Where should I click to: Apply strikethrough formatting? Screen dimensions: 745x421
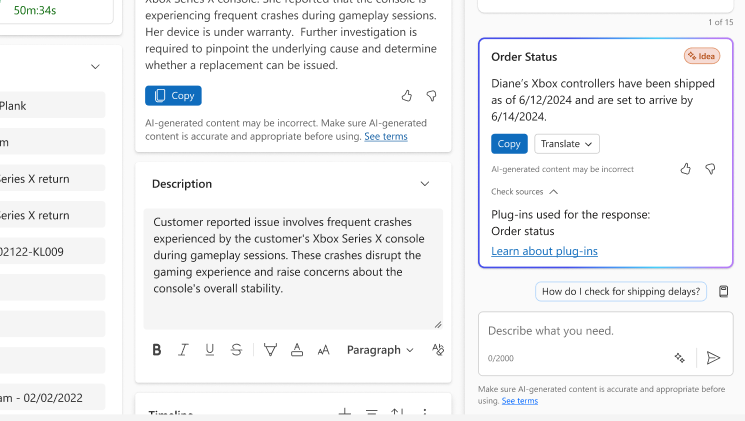tap(236, 350)
